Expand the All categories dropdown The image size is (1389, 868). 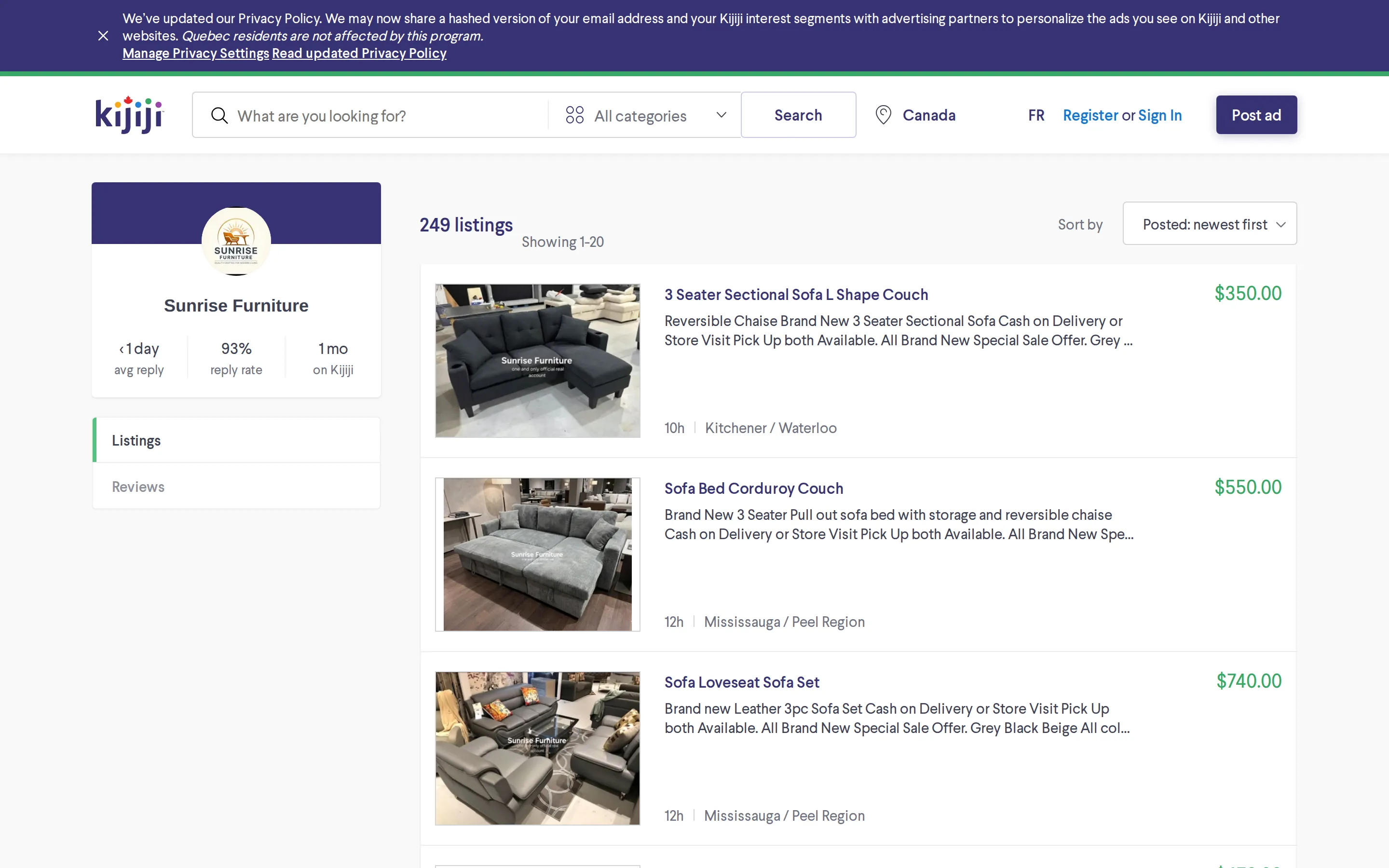tap(646, 115)
